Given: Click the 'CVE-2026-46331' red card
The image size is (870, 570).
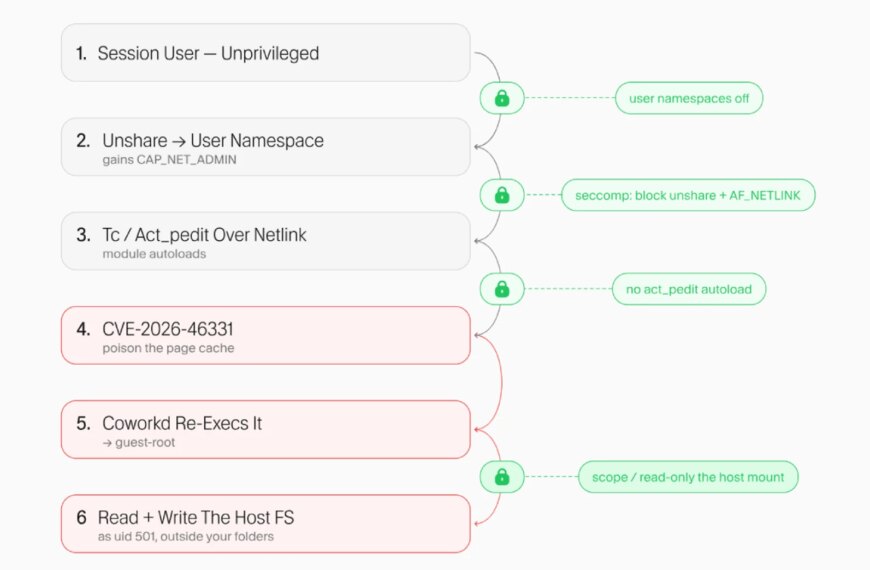Looking at the screenshot, I should [266, 335].
